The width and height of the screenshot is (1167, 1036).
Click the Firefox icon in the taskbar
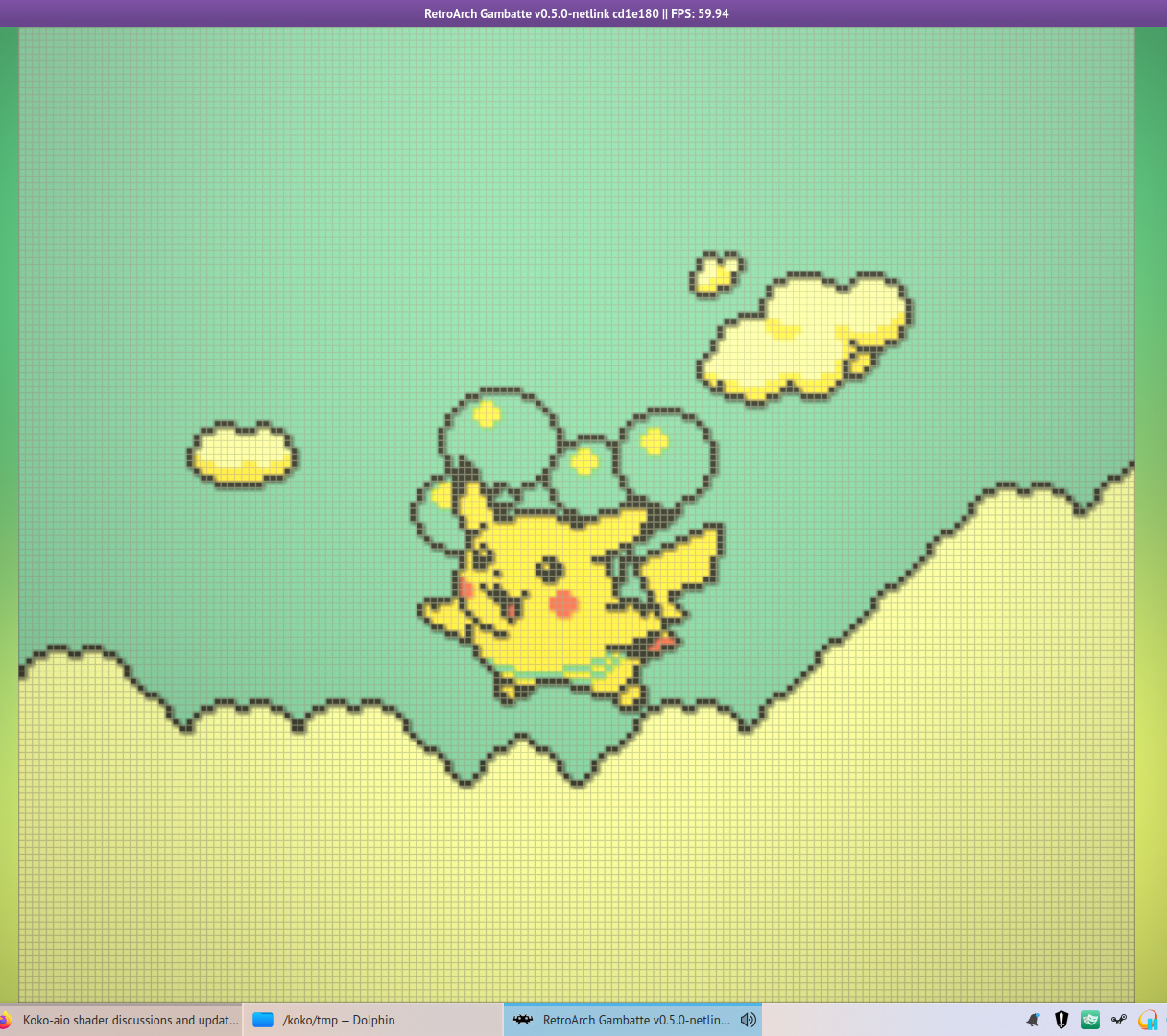pyautogui.click(x=5, y=1020)
